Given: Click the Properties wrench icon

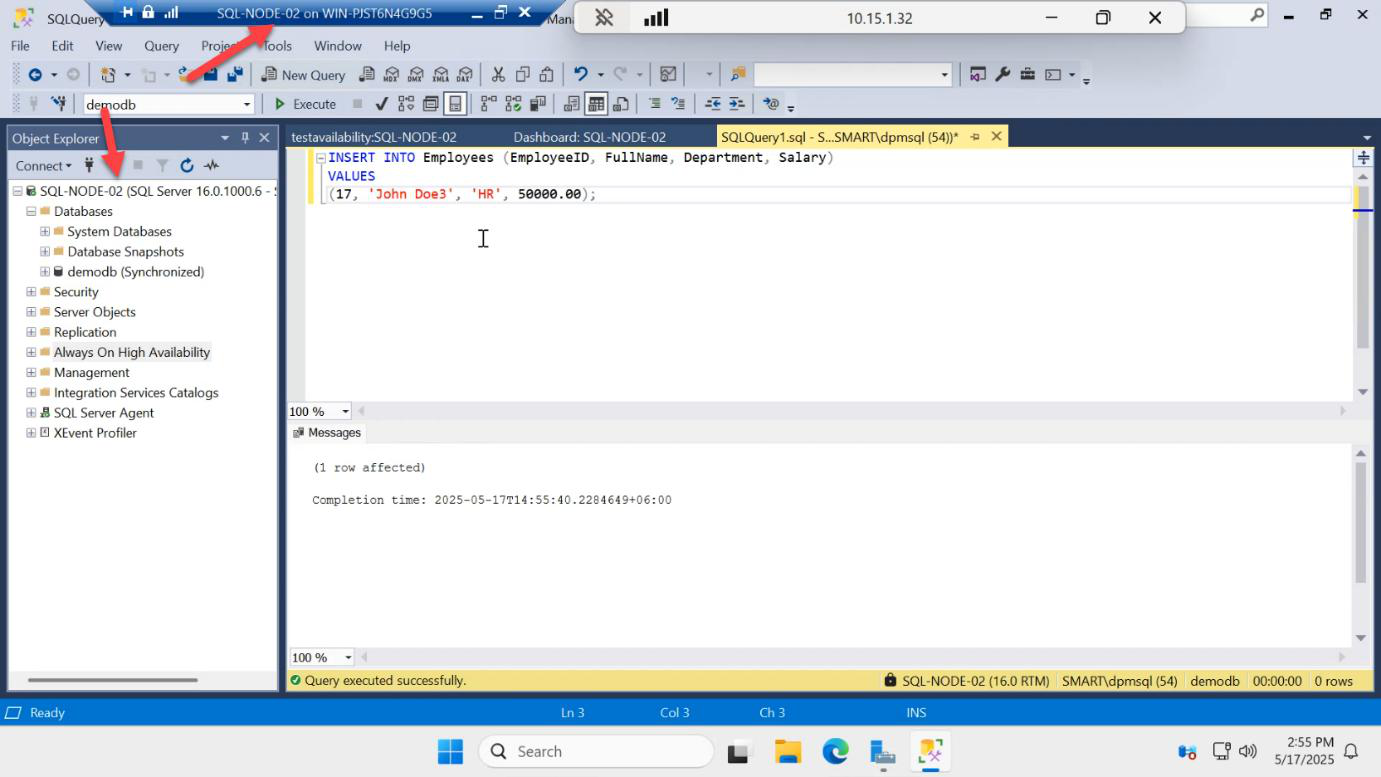Looking at the screenshot, I should 1002,75.
